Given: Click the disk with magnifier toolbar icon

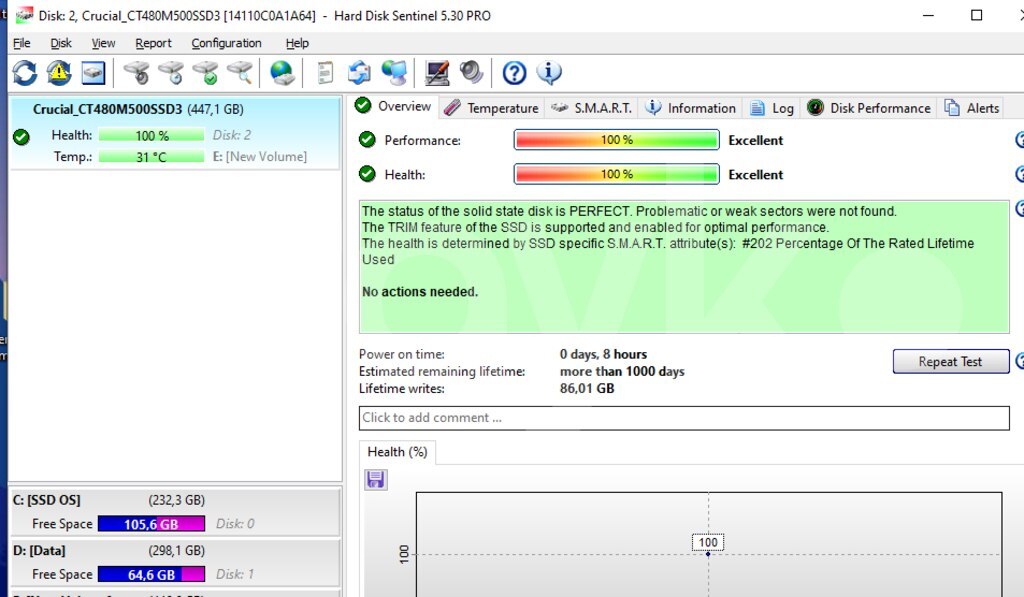Looking at the screenshot, I should point(240,72).
